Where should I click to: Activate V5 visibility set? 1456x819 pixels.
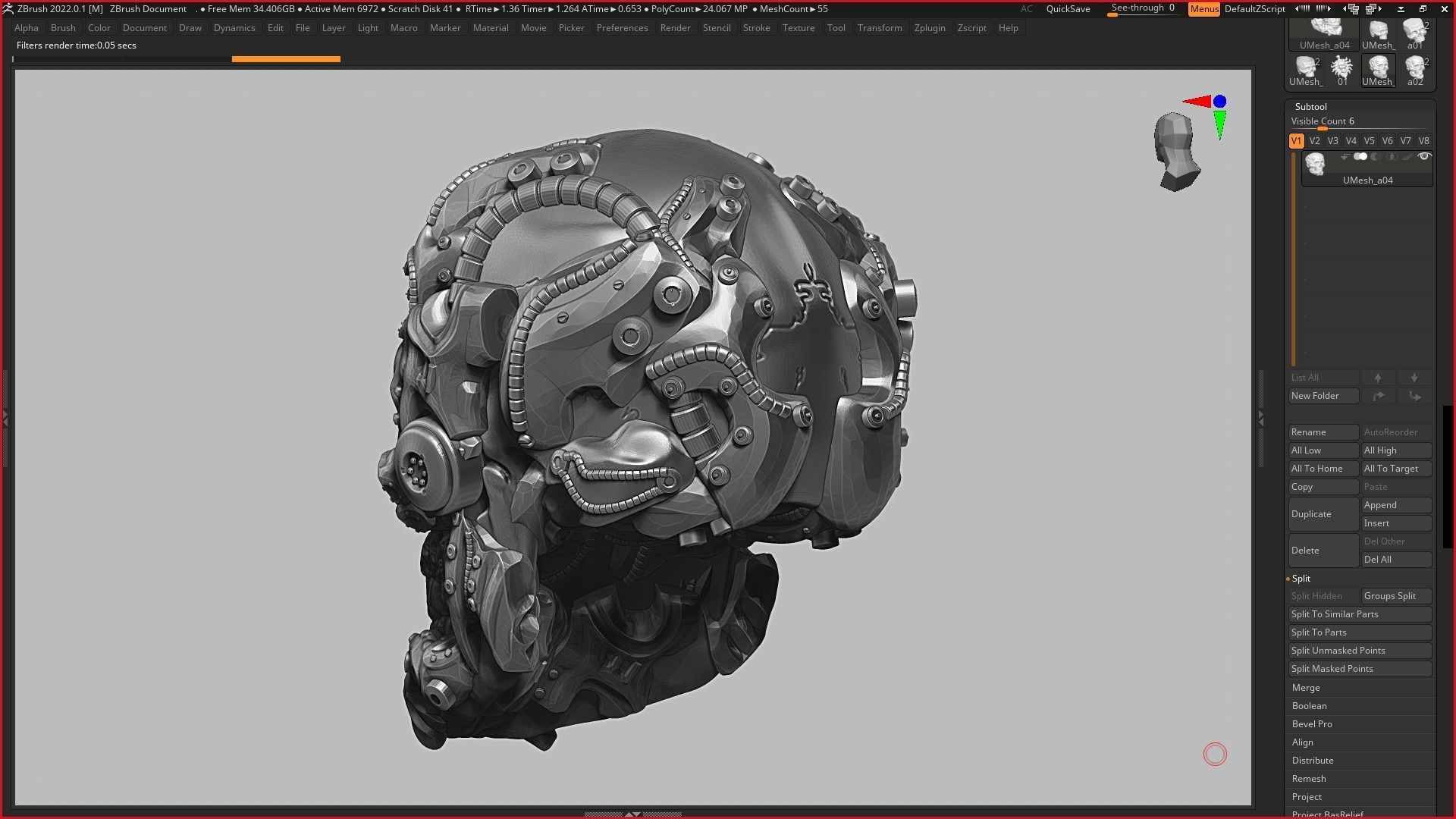[x=1369, y=141]
